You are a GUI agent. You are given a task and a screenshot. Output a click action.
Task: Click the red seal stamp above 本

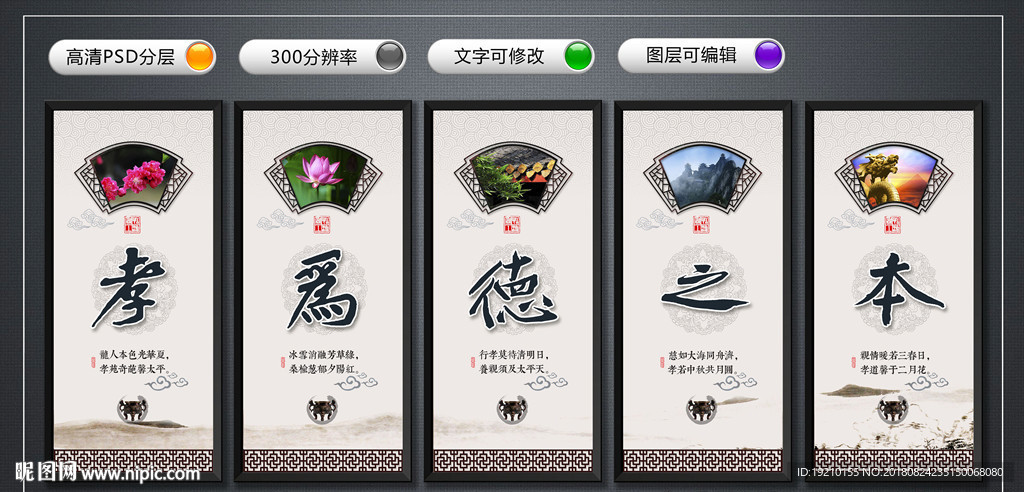click(893, 224)
